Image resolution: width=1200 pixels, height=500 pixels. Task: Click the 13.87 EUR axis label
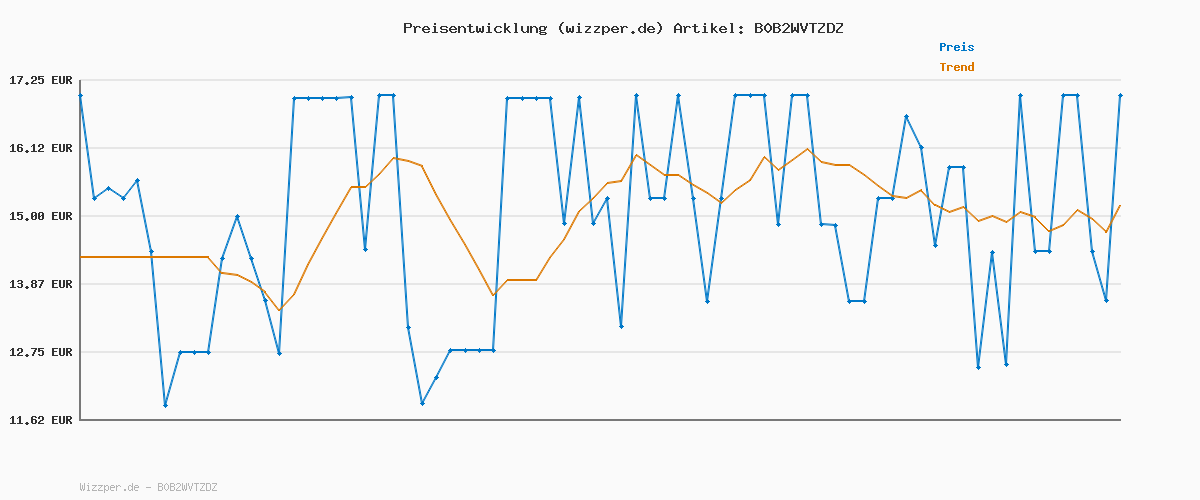tap(41, 284)
